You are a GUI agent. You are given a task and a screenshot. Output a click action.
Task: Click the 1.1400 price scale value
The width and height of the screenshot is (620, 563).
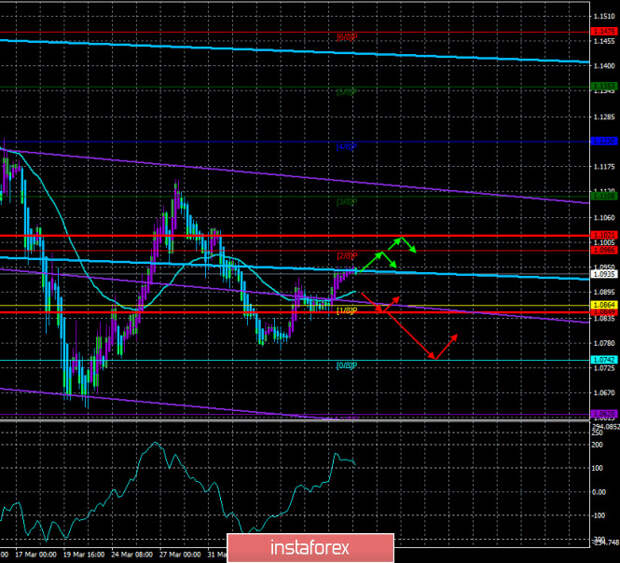(605, 66)
